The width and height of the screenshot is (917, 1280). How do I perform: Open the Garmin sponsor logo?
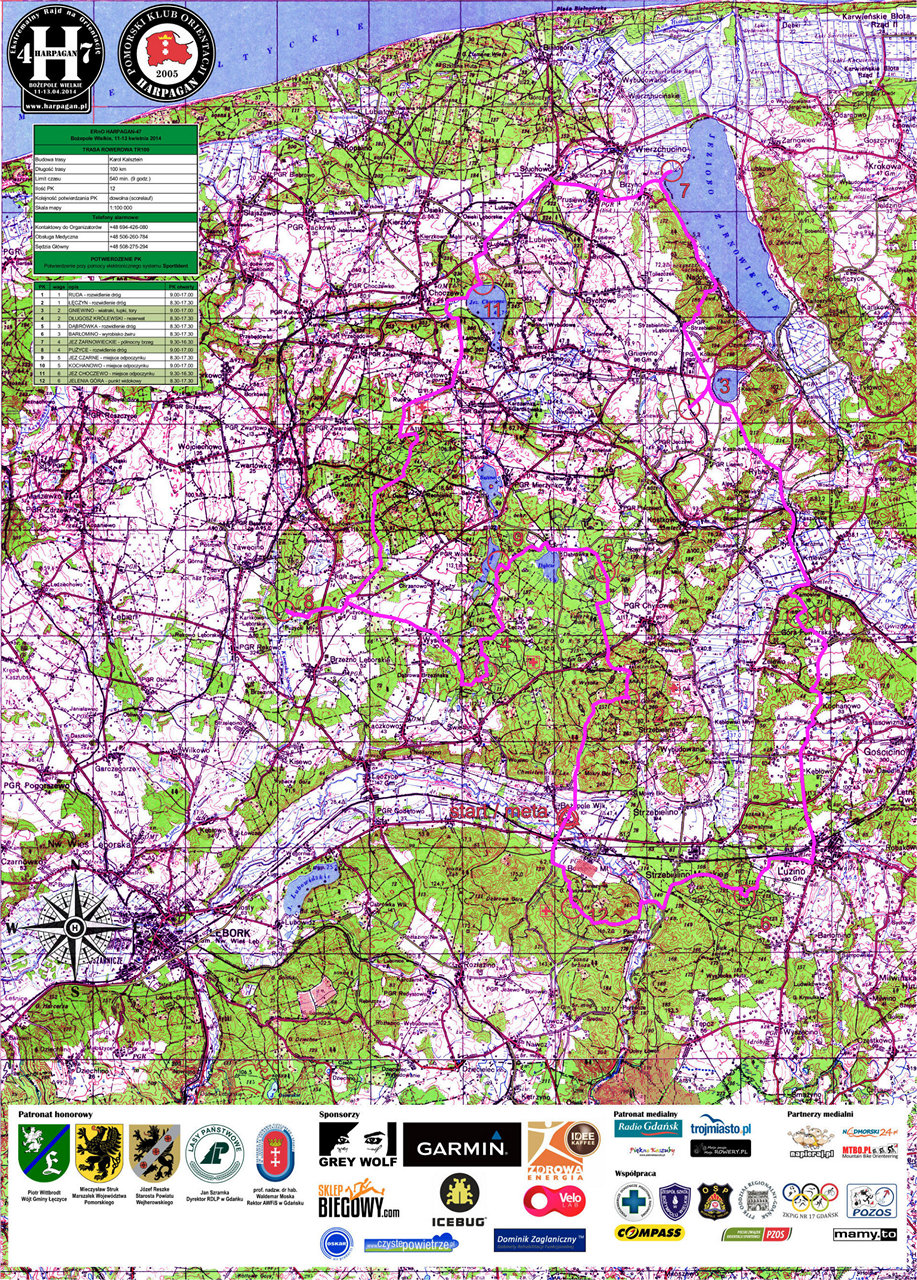click(x=462, y=1144)
